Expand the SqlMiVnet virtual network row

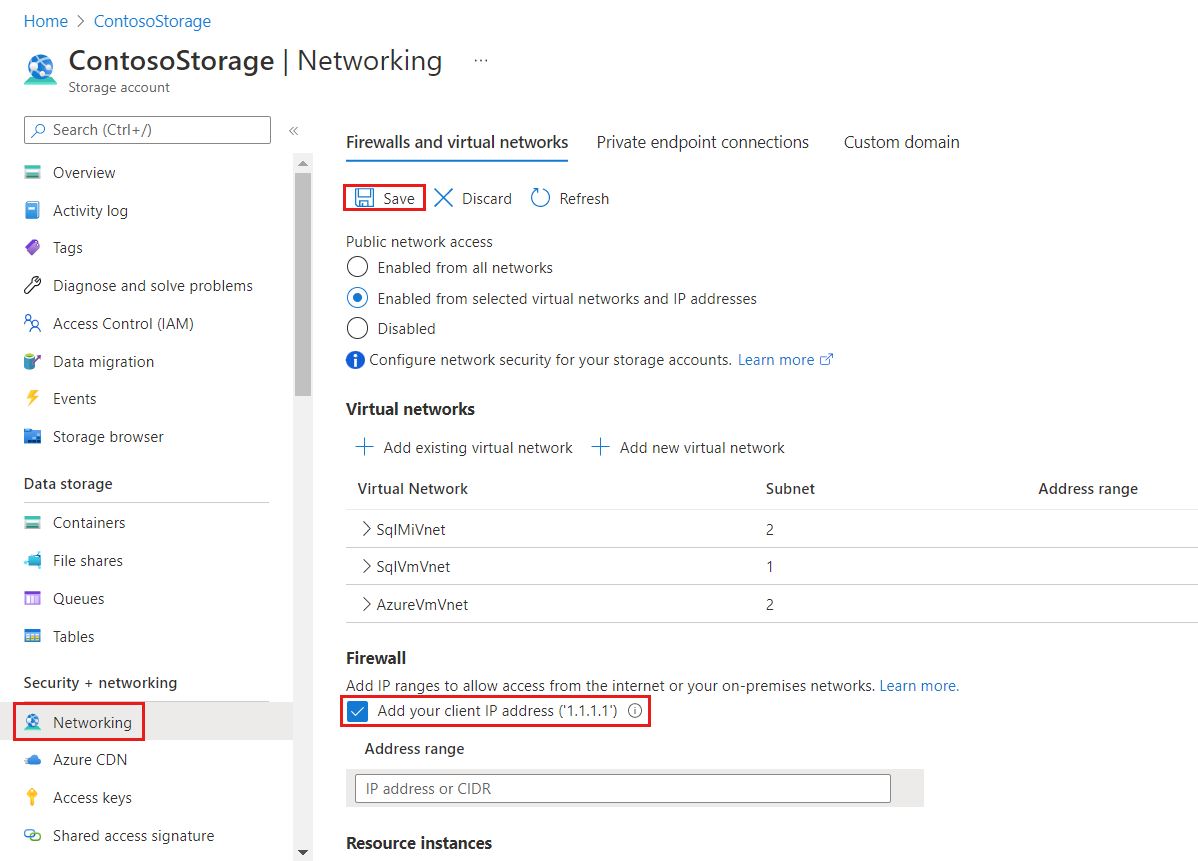pos(366,528)
